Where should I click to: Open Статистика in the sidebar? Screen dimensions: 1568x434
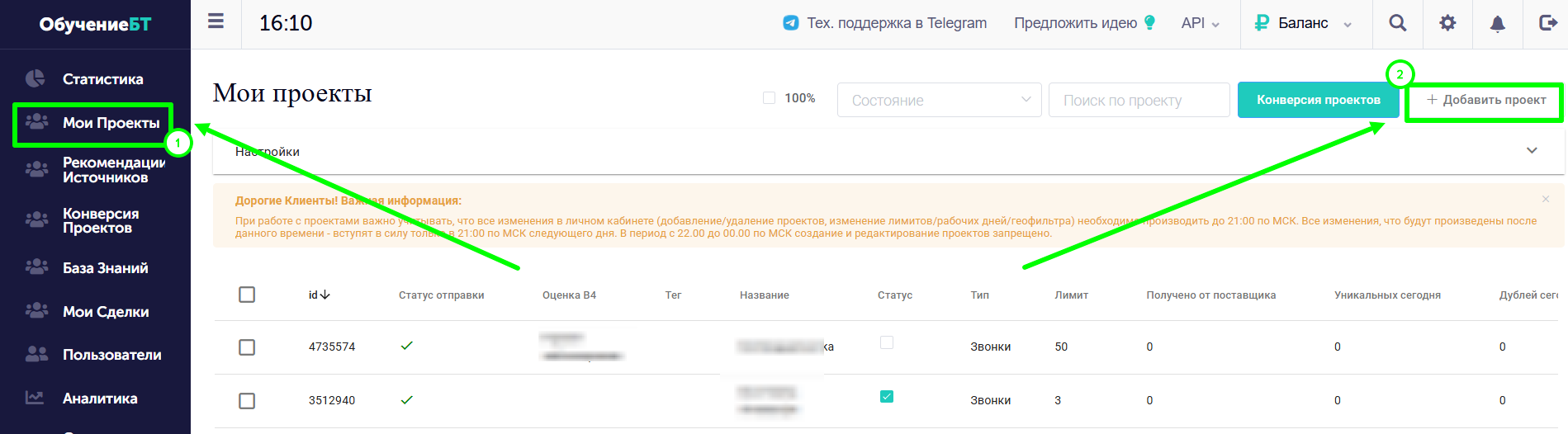[x=103, y=79]
